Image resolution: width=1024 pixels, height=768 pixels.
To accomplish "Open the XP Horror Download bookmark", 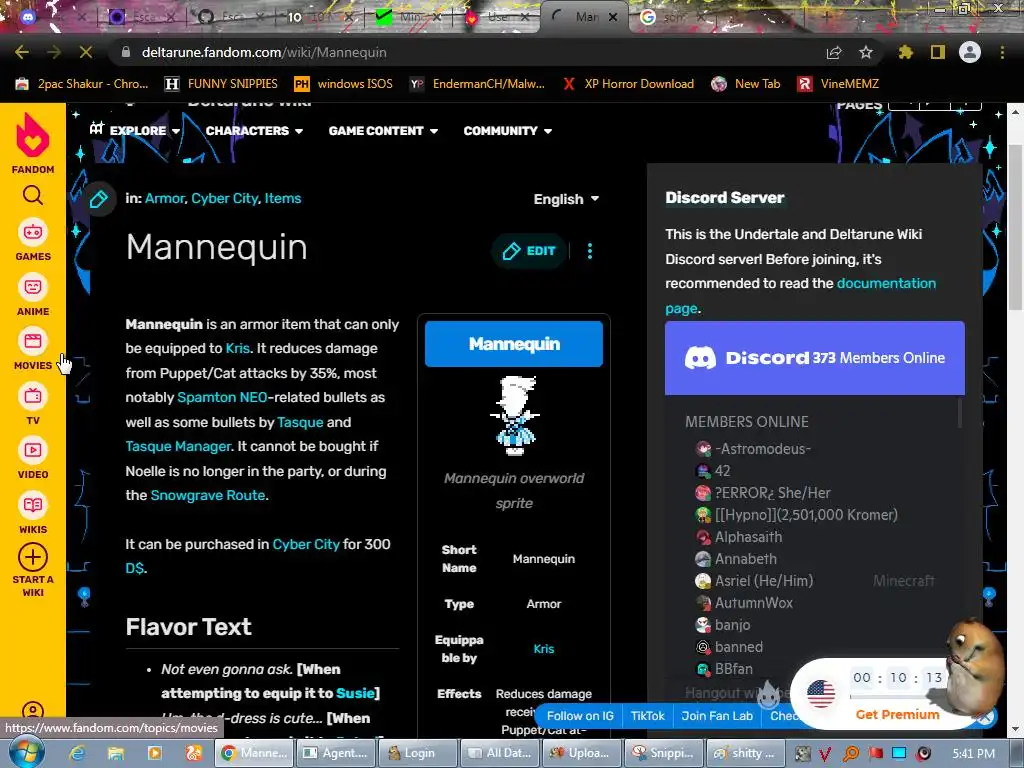I will click(x=628, y=84).
